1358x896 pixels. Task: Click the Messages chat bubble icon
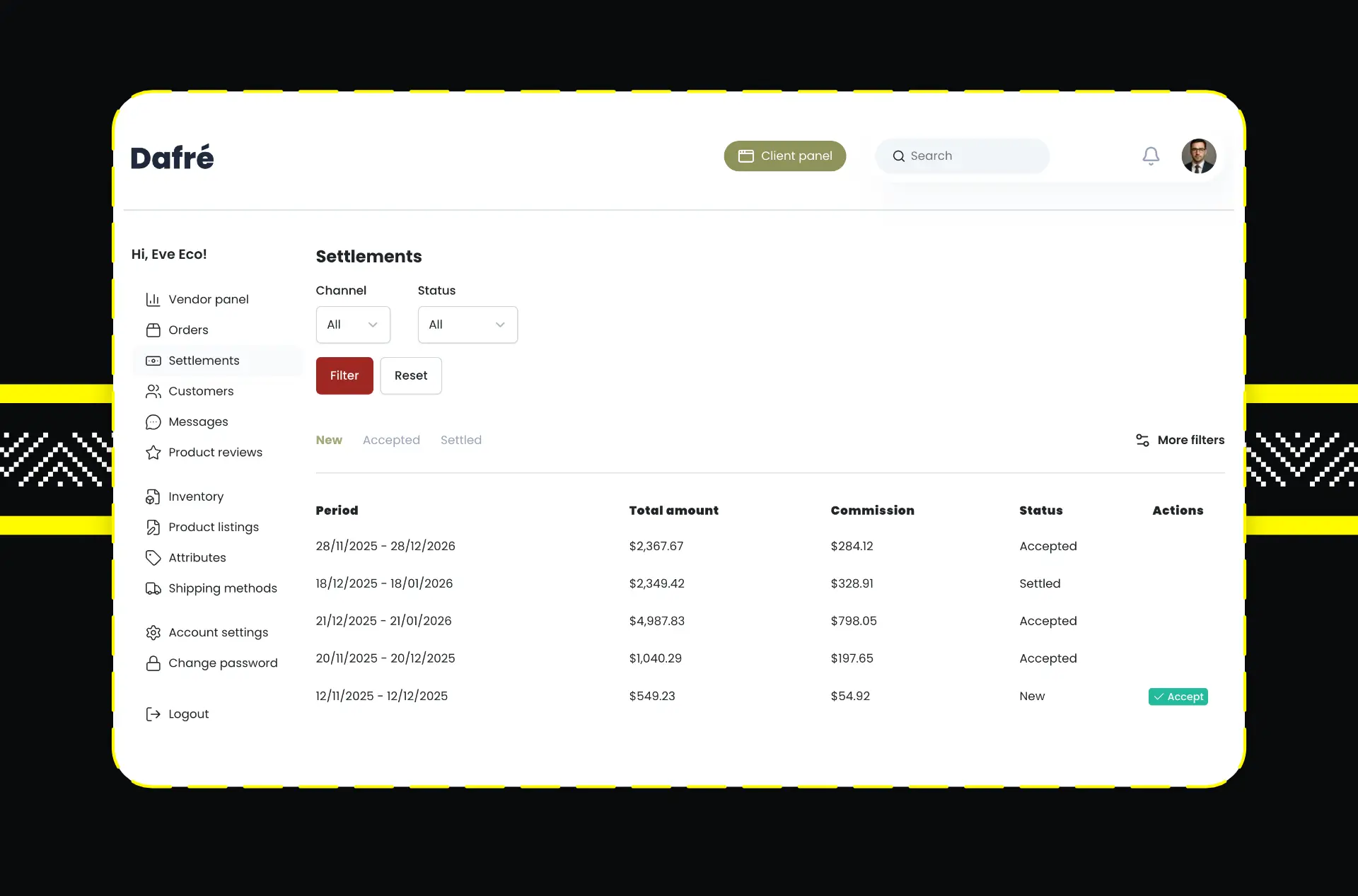point(153,422)
